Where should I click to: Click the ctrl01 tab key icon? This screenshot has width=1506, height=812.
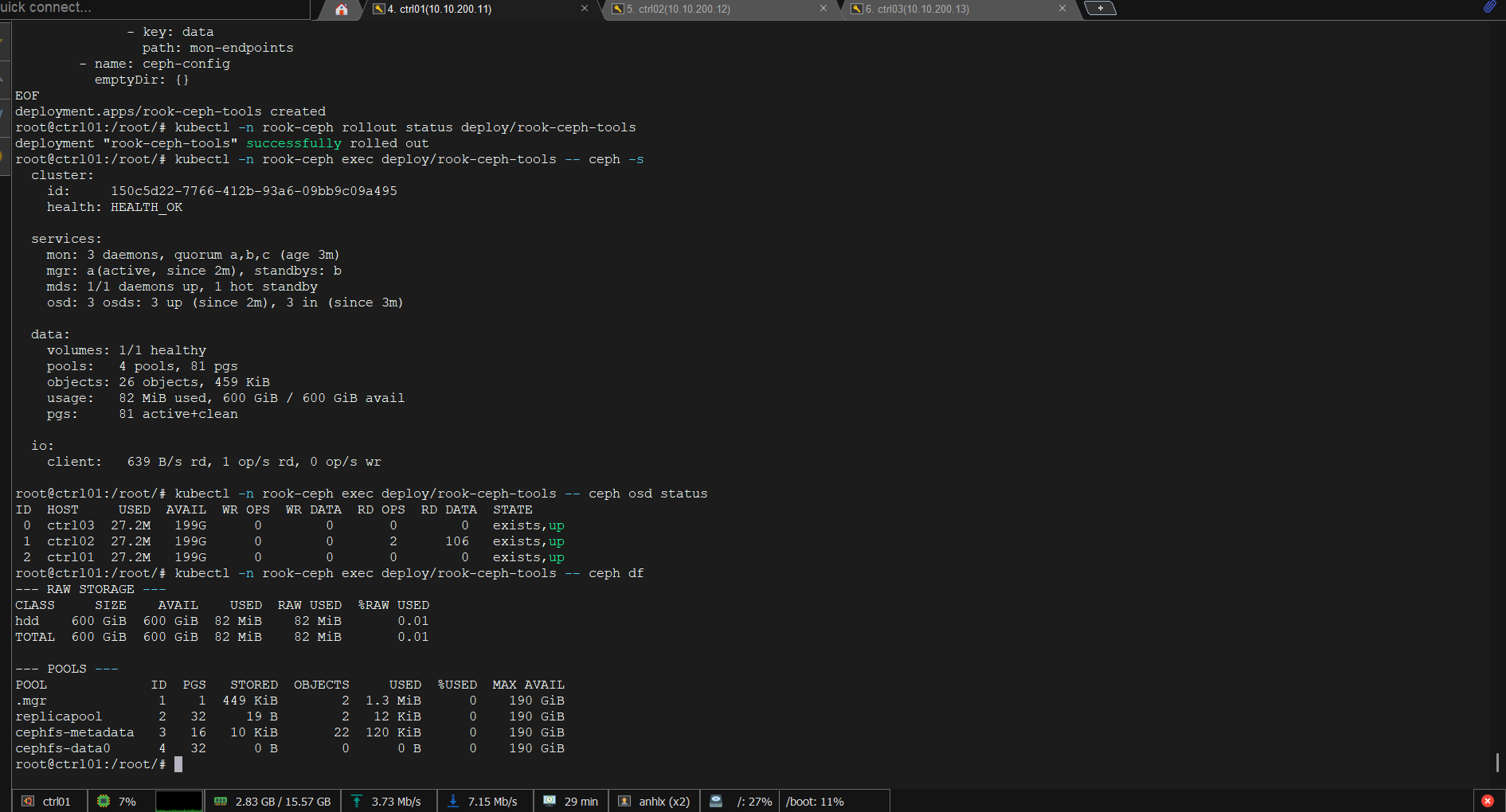click(x=379, y=9)
